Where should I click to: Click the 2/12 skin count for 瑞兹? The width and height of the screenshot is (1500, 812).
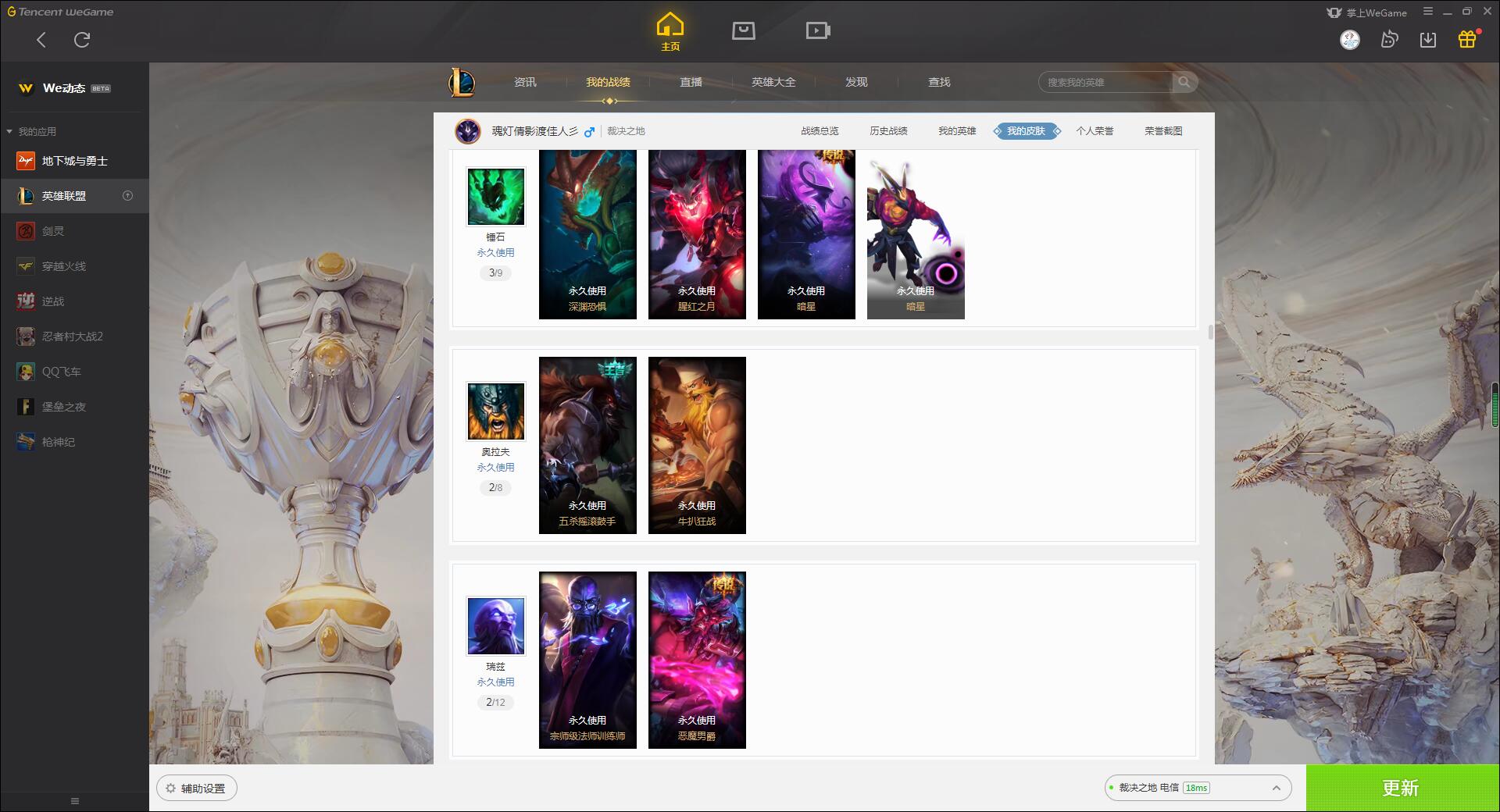(x=496, y=702)
